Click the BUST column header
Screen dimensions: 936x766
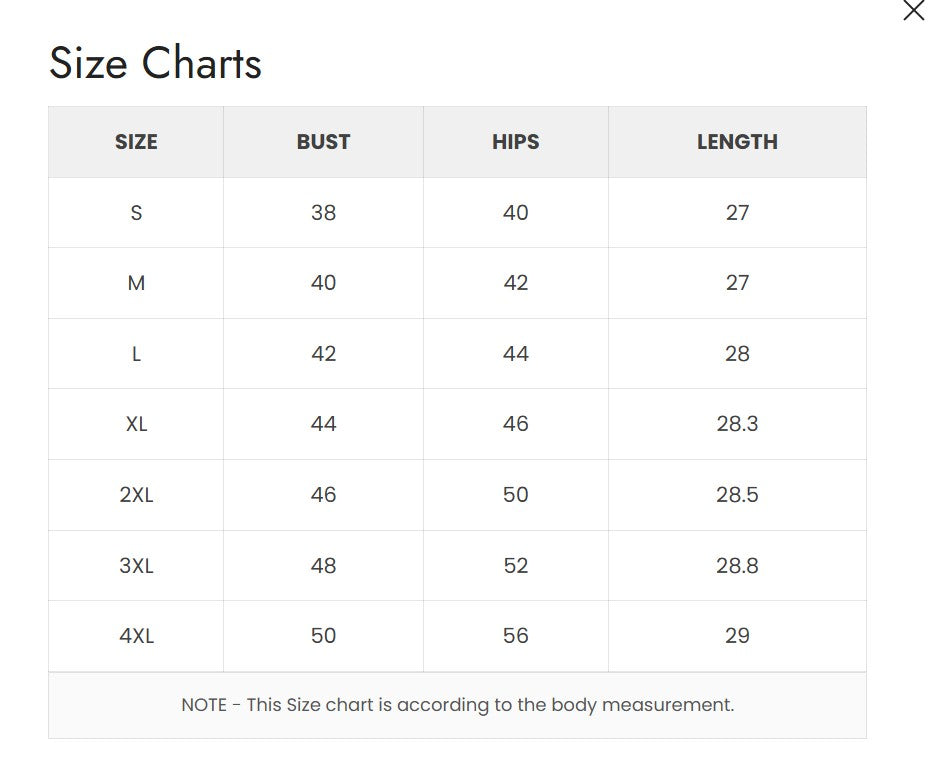323,142
